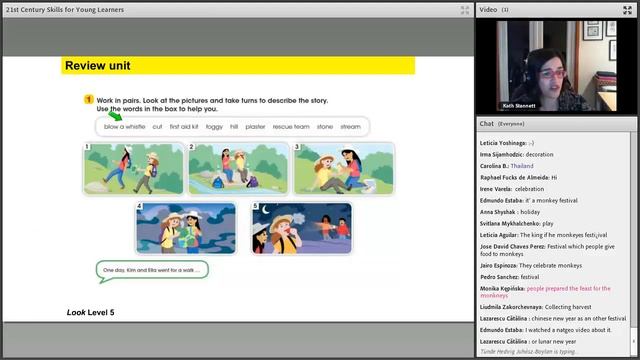Click Anna Shyshak's 'holiday' message
Viewport: 640px width, 360px height.
click(x=510, y=212)
